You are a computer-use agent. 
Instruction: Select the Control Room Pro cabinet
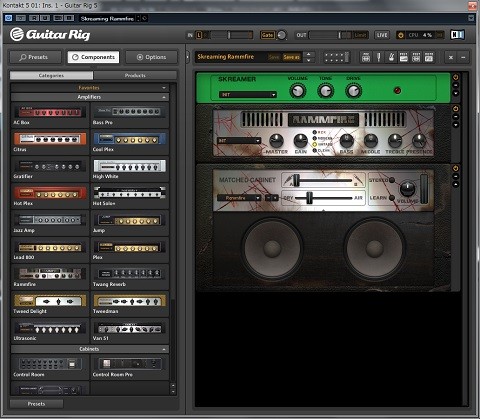(x=130, y=367)
